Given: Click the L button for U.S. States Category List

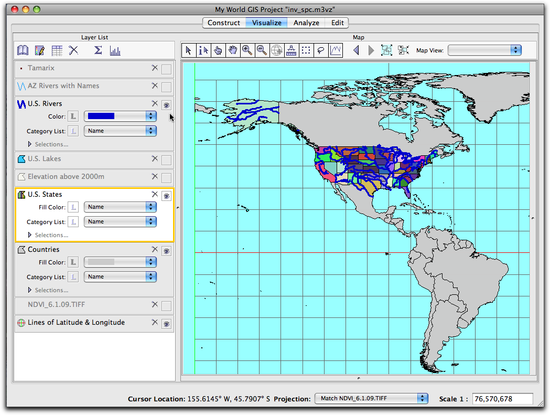Looking at the screenshot, I should coord(73,222).
